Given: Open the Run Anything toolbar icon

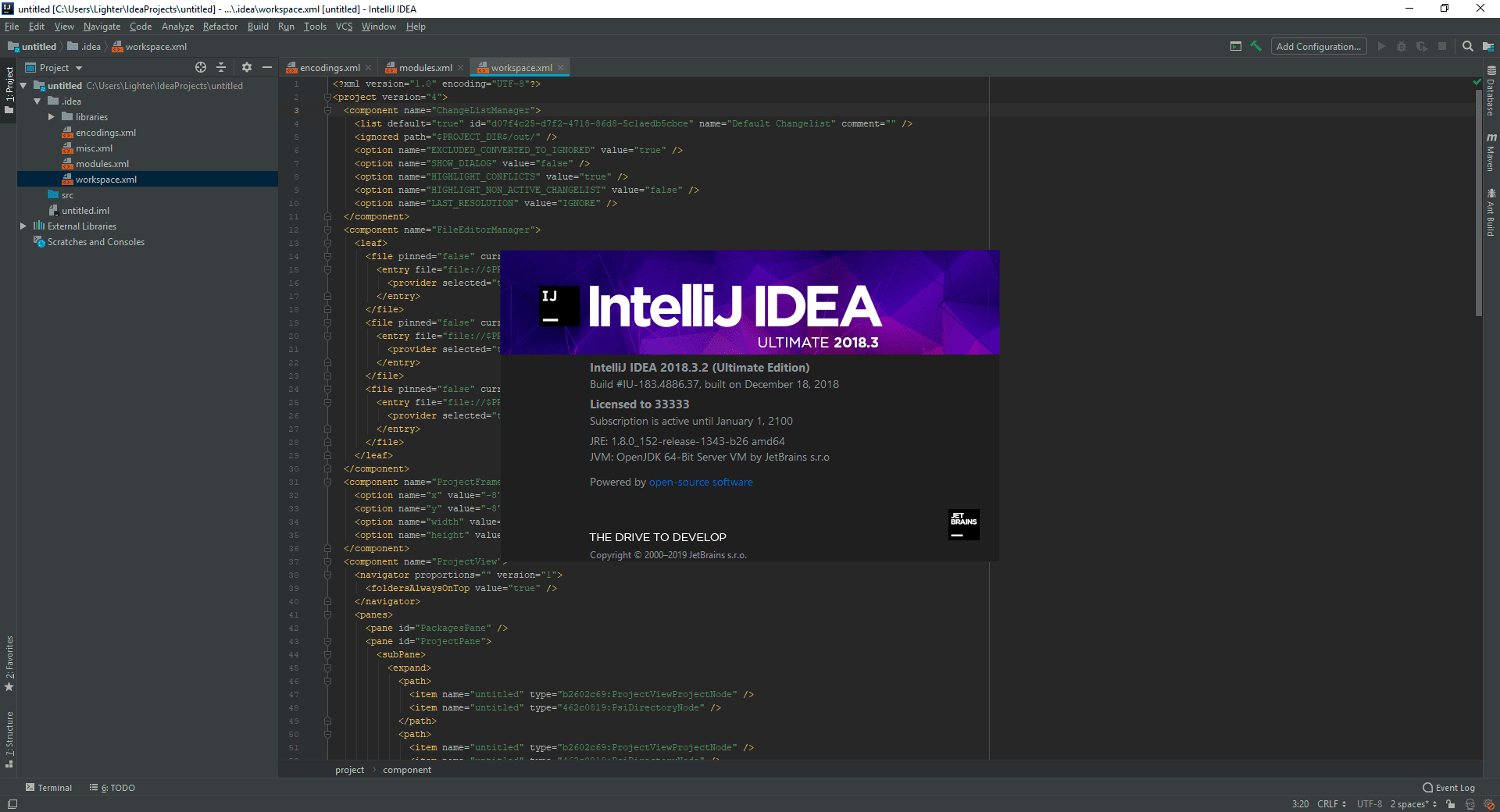Looking at the screenshot, I should (x=1236, y=46).
